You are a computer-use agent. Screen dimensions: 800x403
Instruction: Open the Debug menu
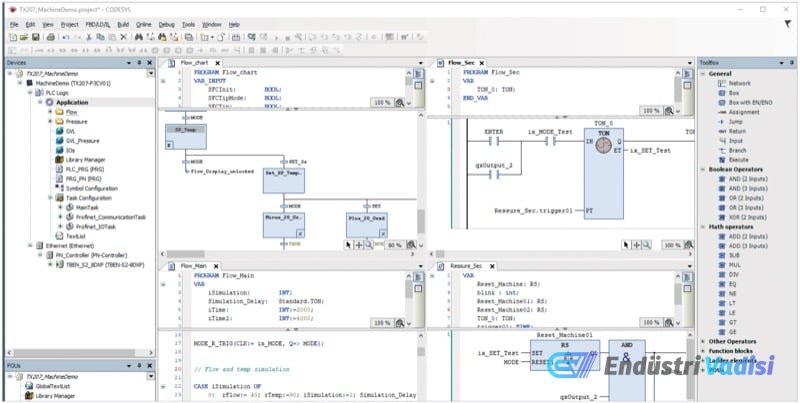(x=166, y=23)
